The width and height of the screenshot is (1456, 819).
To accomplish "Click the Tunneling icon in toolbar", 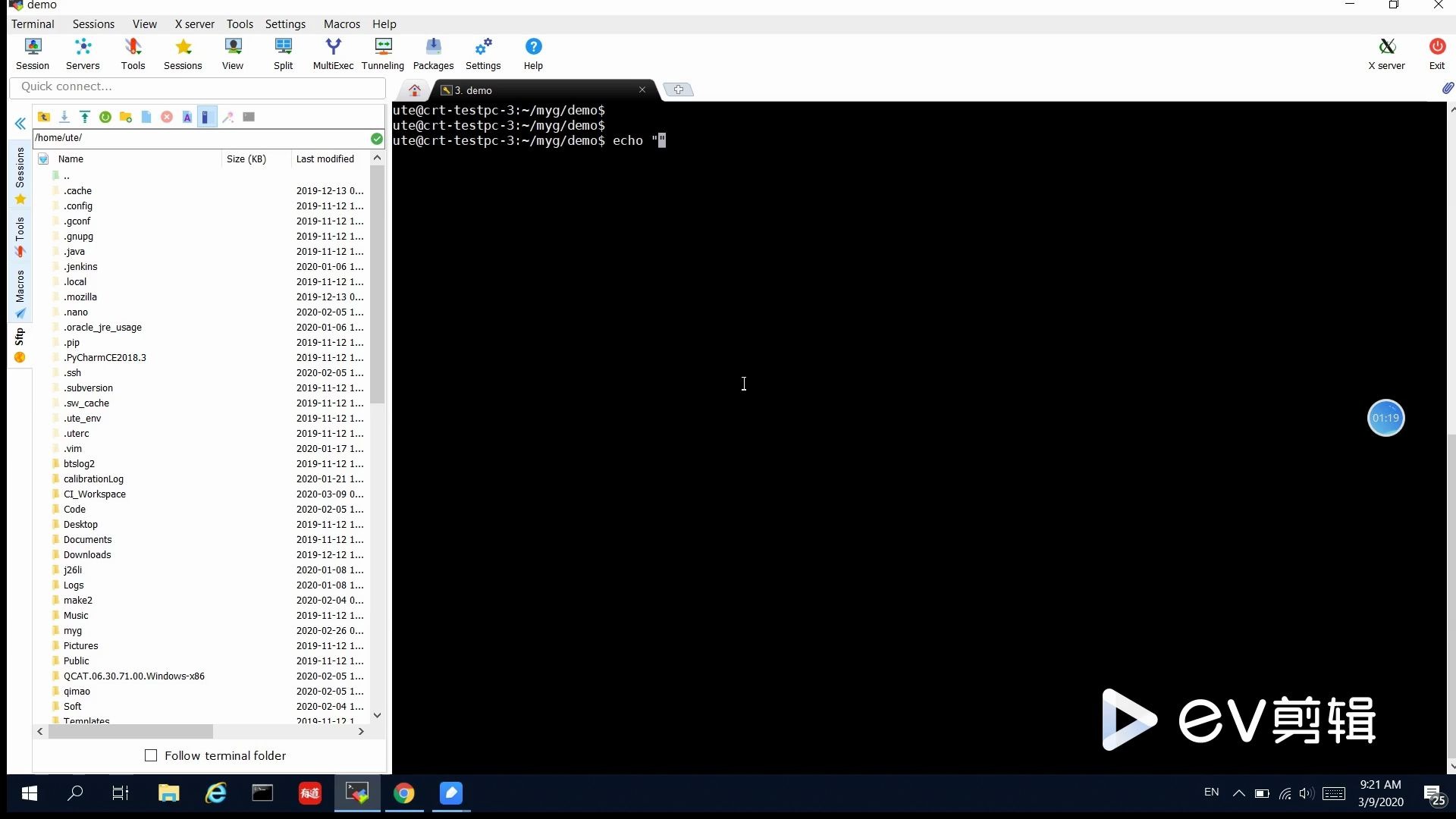I will 382,52.
